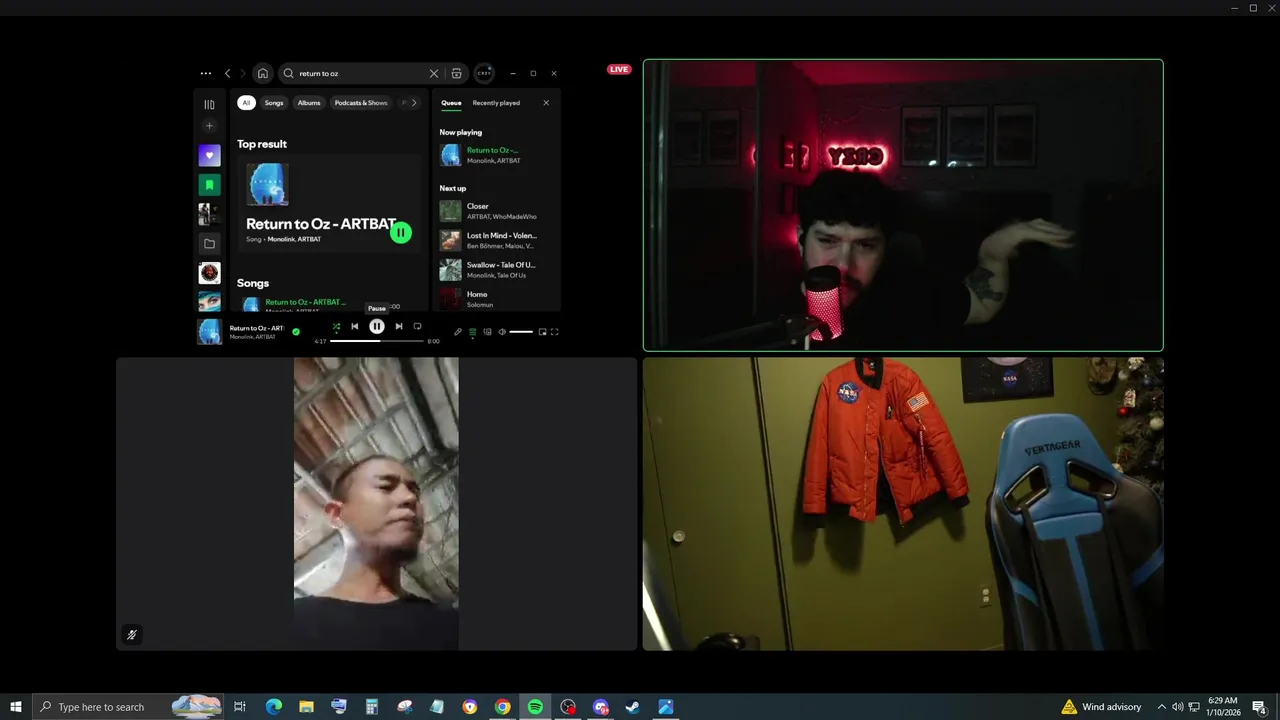Select the All filter chip
This screenshot has height=720, width=1280.
246,103
